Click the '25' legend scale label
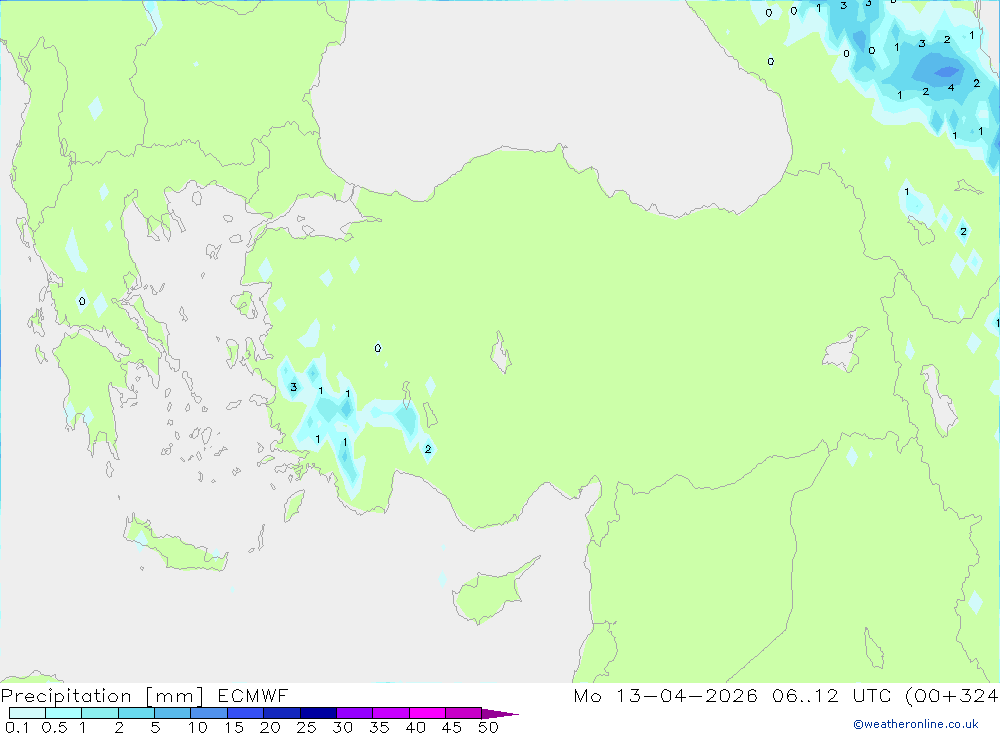 coord(307,727)
